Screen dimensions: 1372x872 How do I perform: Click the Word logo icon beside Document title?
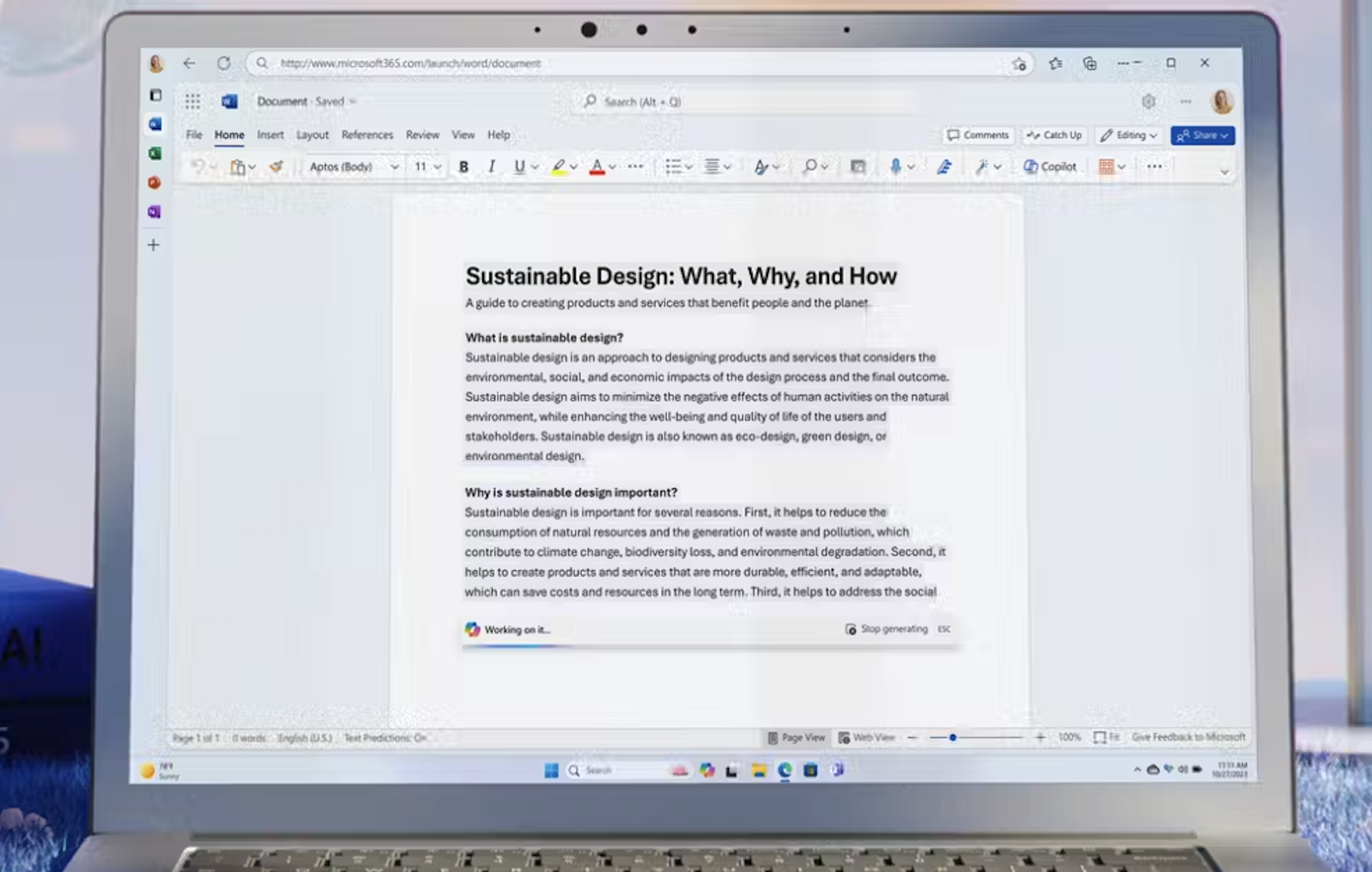pos(230,101)
